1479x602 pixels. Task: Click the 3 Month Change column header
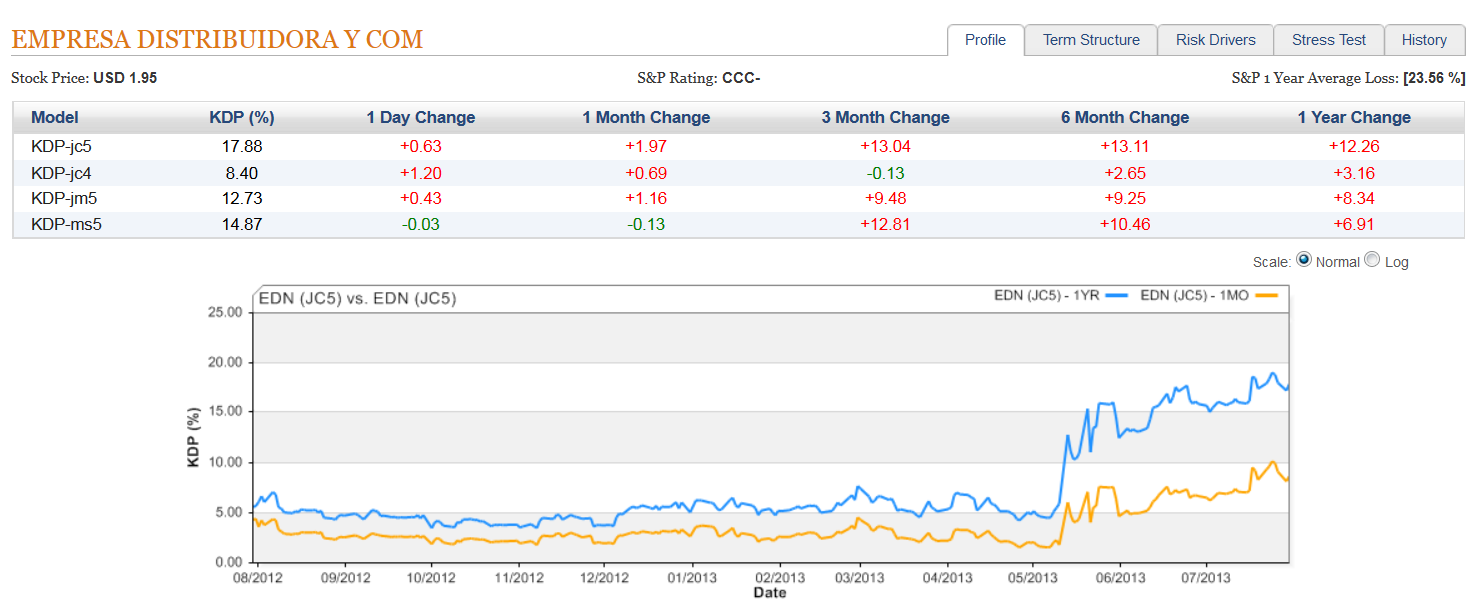pyautogui.click(x=886, y=117)
